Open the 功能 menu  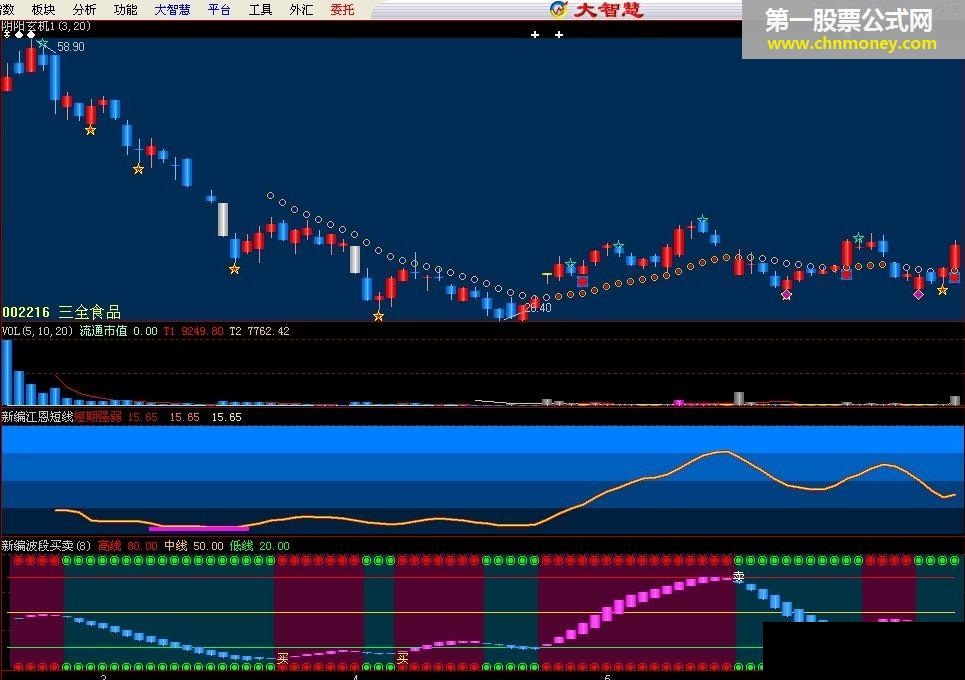(126, 9)
